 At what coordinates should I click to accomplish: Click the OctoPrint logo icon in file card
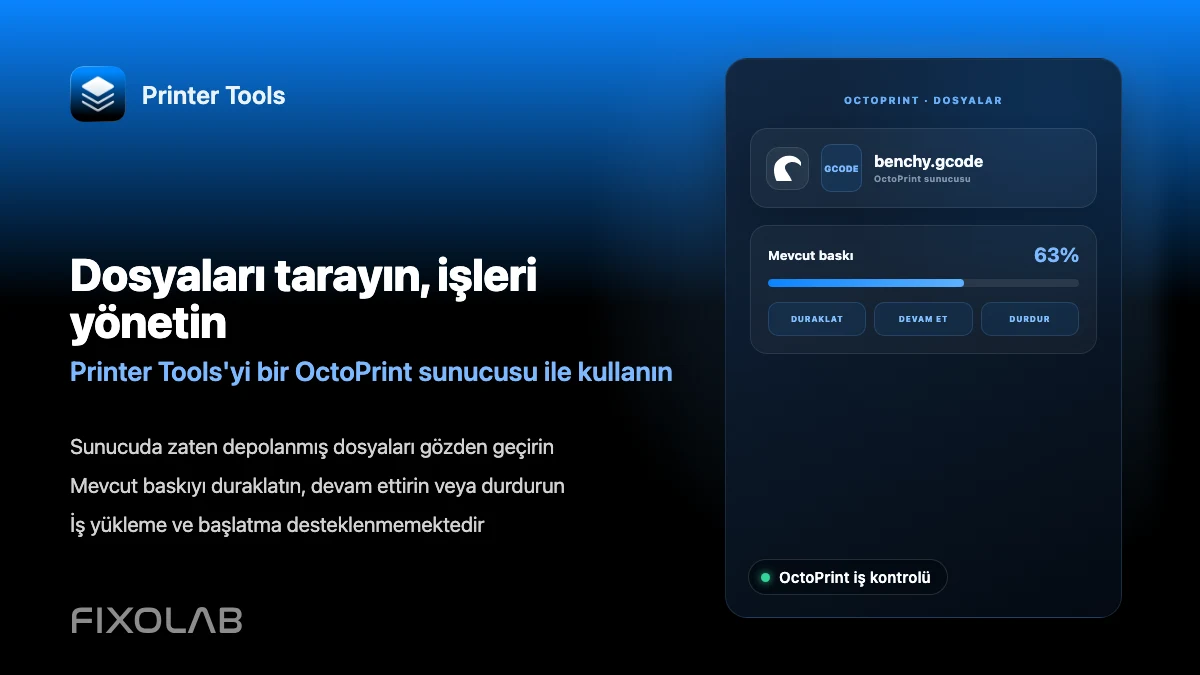click(788, 168)
